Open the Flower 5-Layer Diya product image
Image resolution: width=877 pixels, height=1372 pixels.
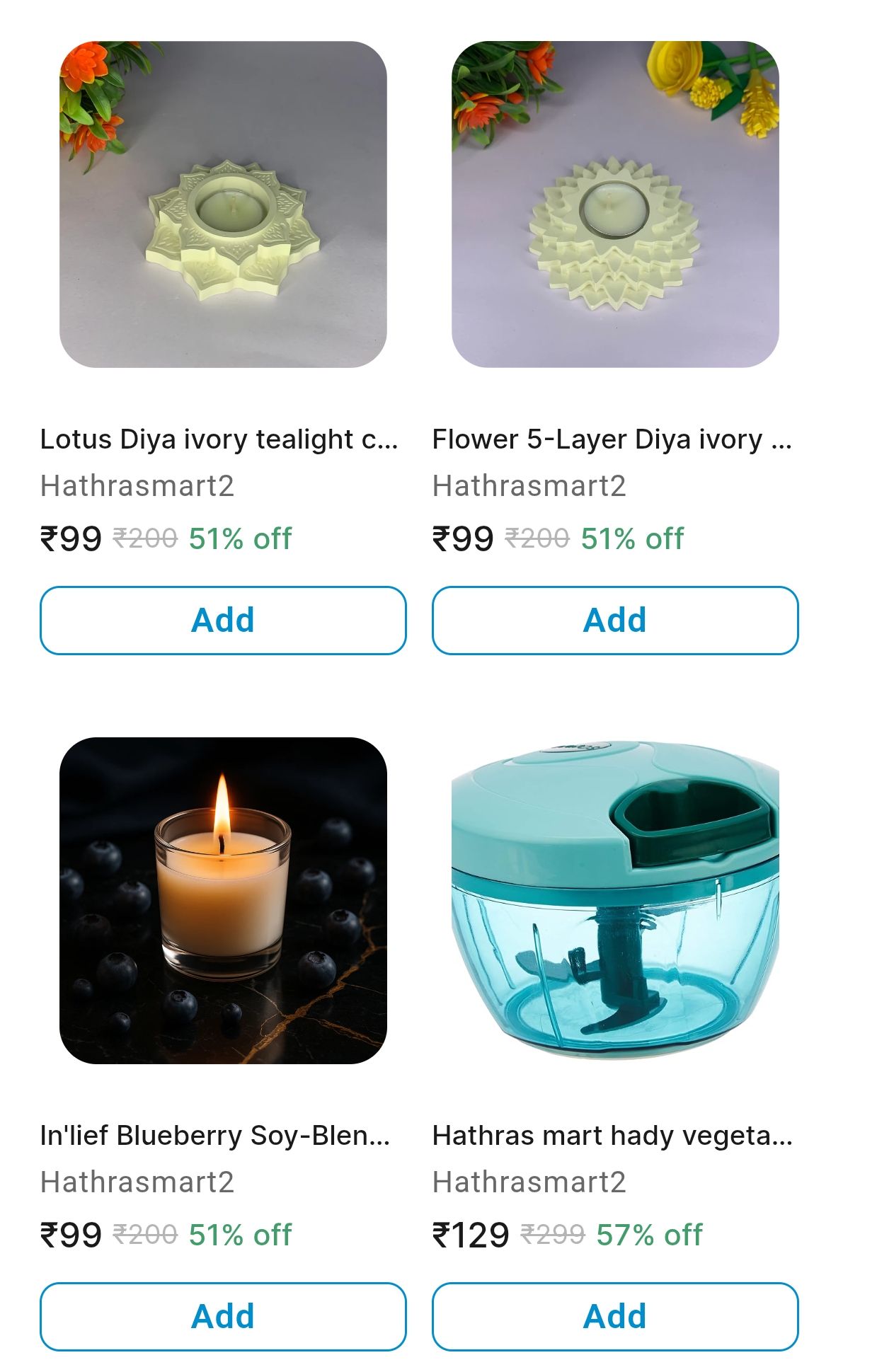coord(615,204)
